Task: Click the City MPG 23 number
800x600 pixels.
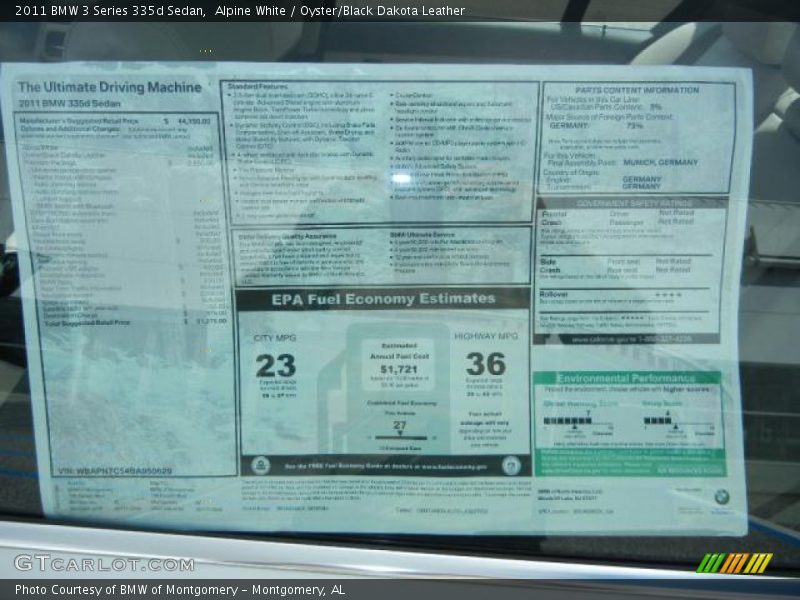Action: click(275, 366)
